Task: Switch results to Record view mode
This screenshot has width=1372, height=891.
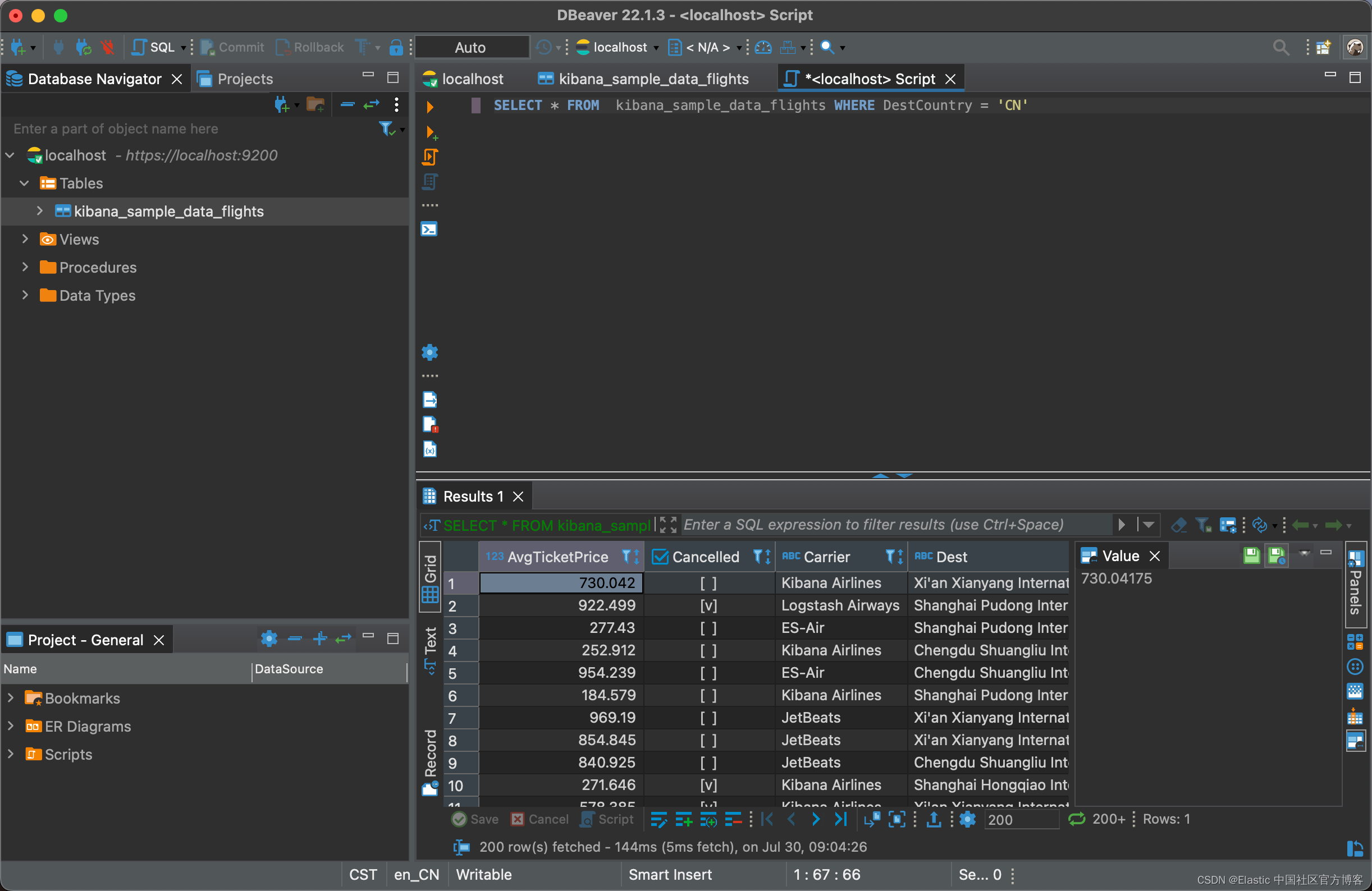Action: pyautogui.click(x=429, y=761)
